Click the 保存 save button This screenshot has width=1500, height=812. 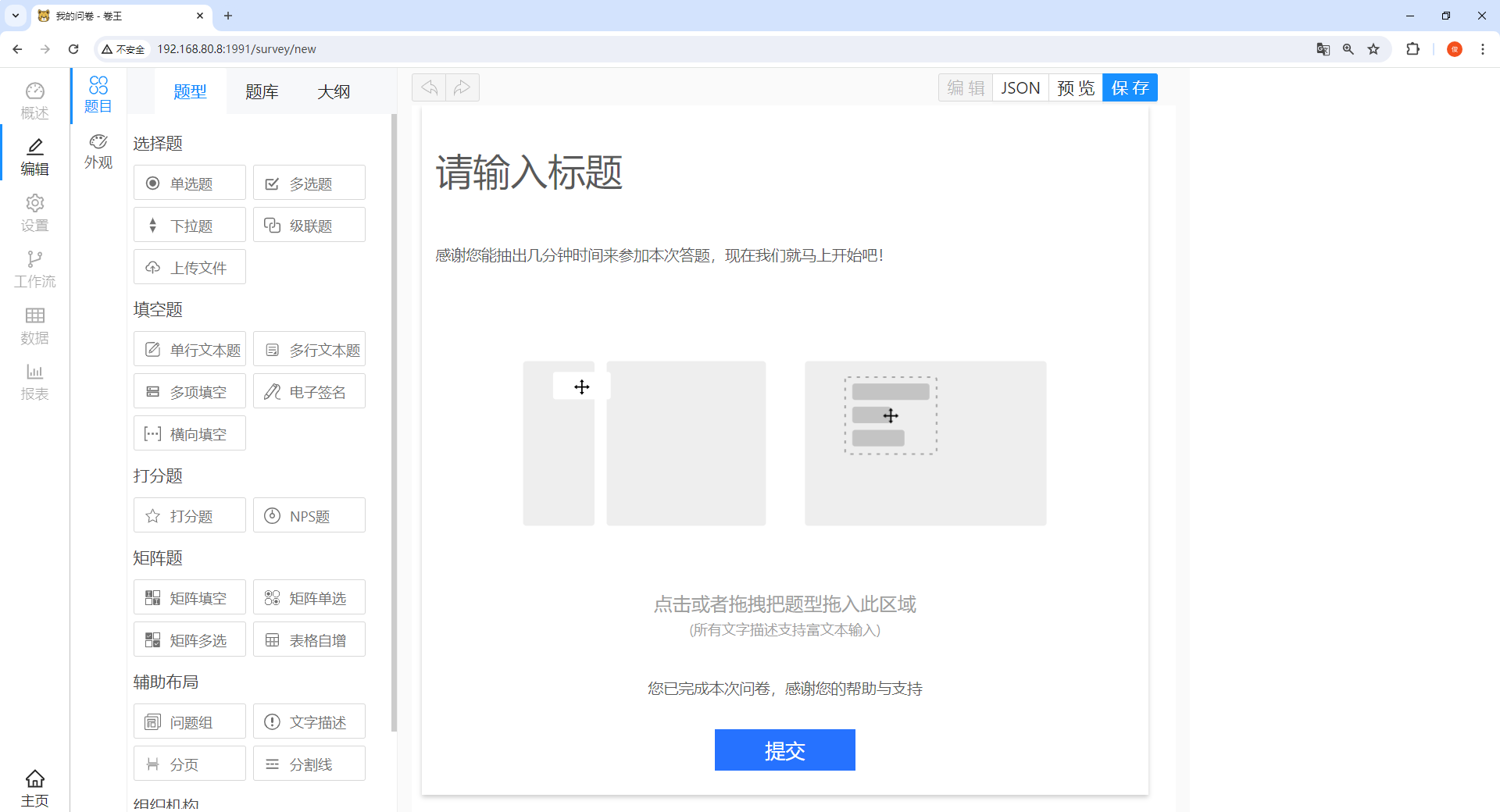click(x=1130, y=87)
